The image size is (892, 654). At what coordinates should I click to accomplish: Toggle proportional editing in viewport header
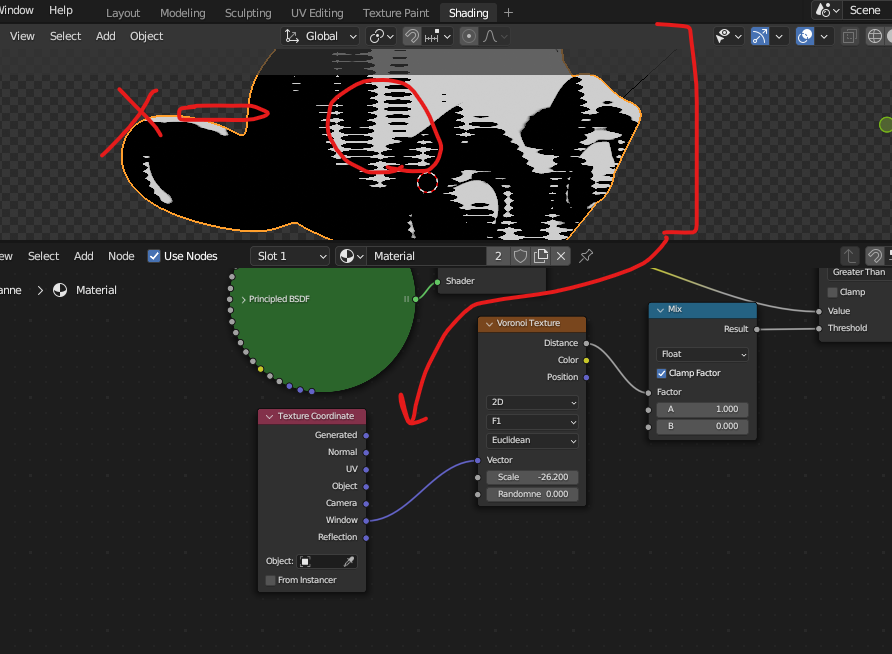469,36
